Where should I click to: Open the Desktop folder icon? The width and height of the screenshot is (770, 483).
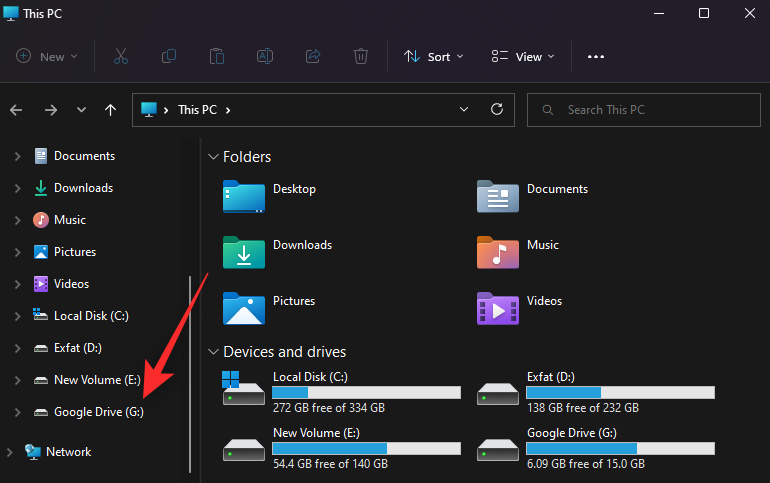[244, 196]
